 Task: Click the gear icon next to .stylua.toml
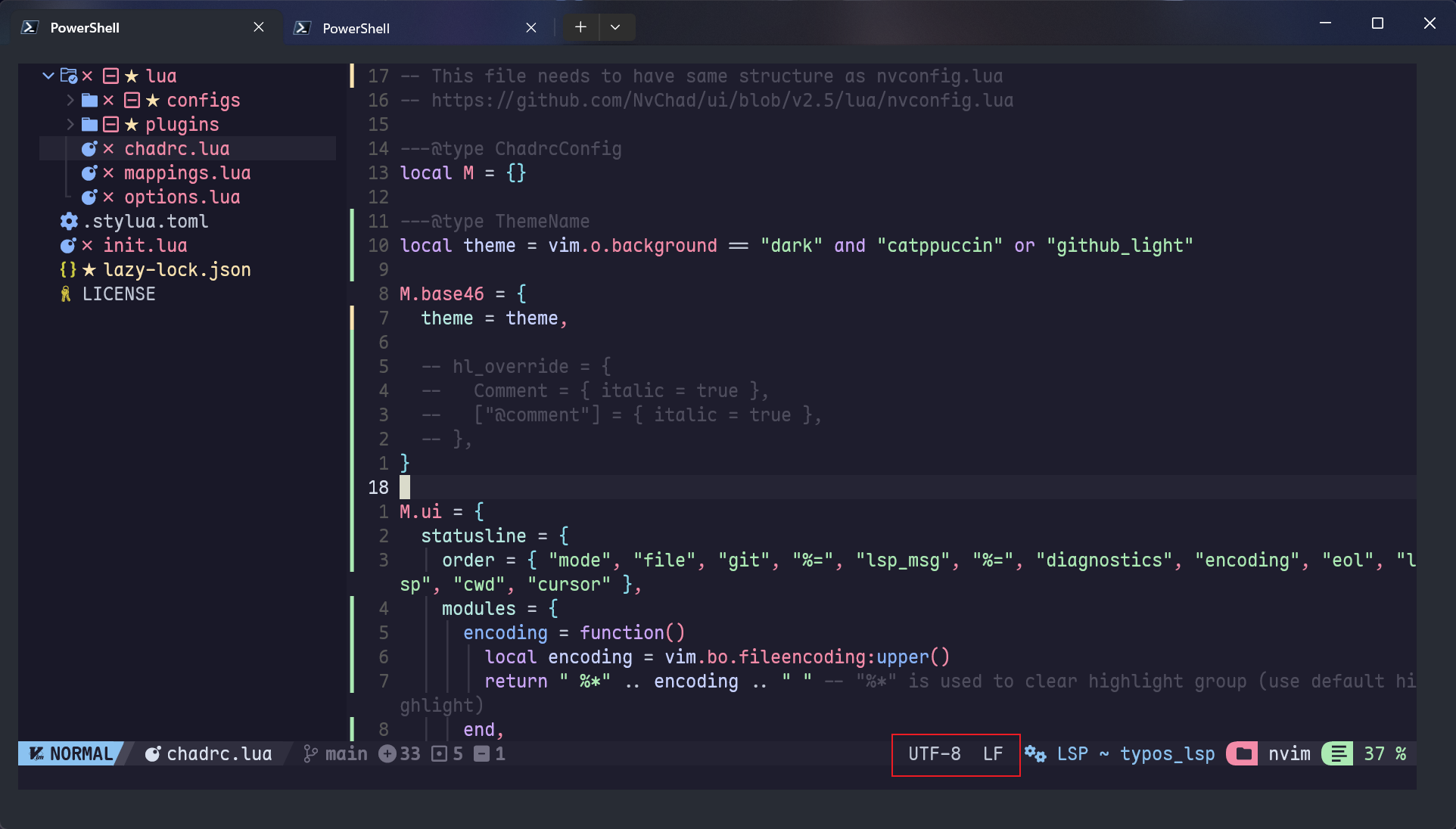pyautogui.click(x=68, y=221)
